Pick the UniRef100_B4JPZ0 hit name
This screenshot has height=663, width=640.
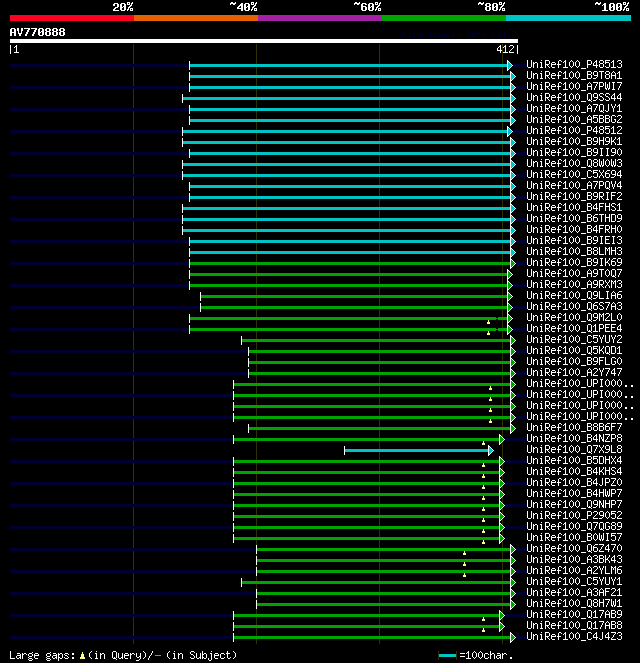tap(574, 482)
